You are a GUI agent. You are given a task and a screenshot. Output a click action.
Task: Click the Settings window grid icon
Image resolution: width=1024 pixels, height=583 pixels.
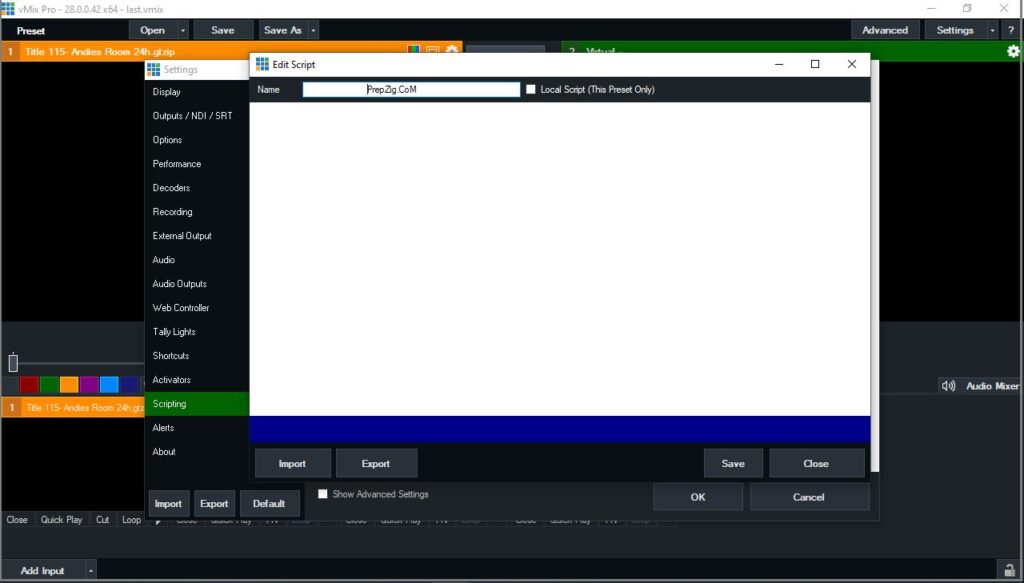click(153, 69)
